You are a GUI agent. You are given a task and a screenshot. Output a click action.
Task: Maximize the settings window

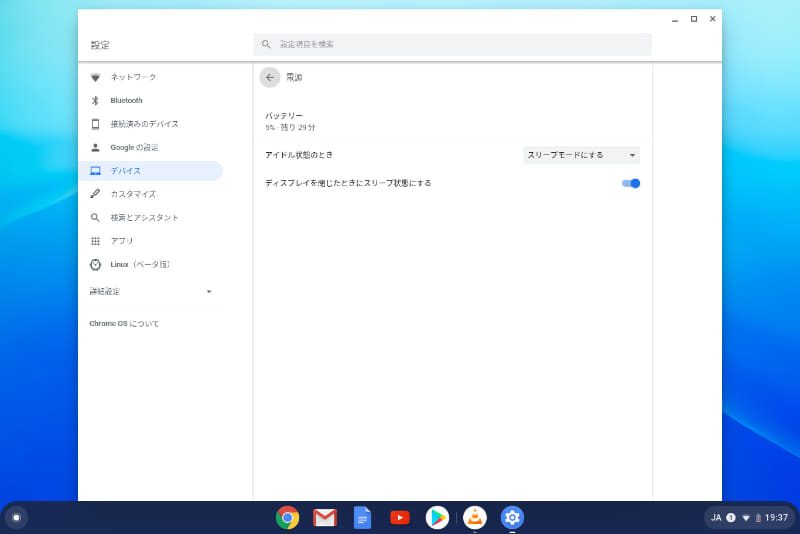[694, 19]
